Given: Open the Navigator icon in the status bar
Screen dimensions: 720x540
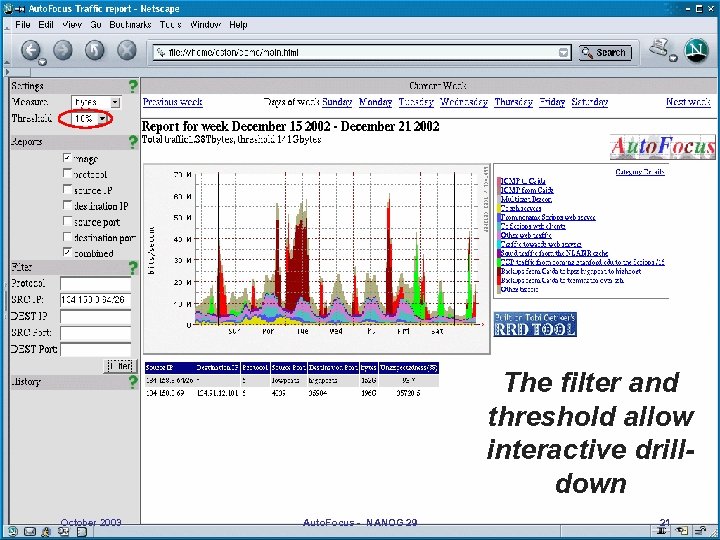Looking at the screenshot, I should click(12, 532).
